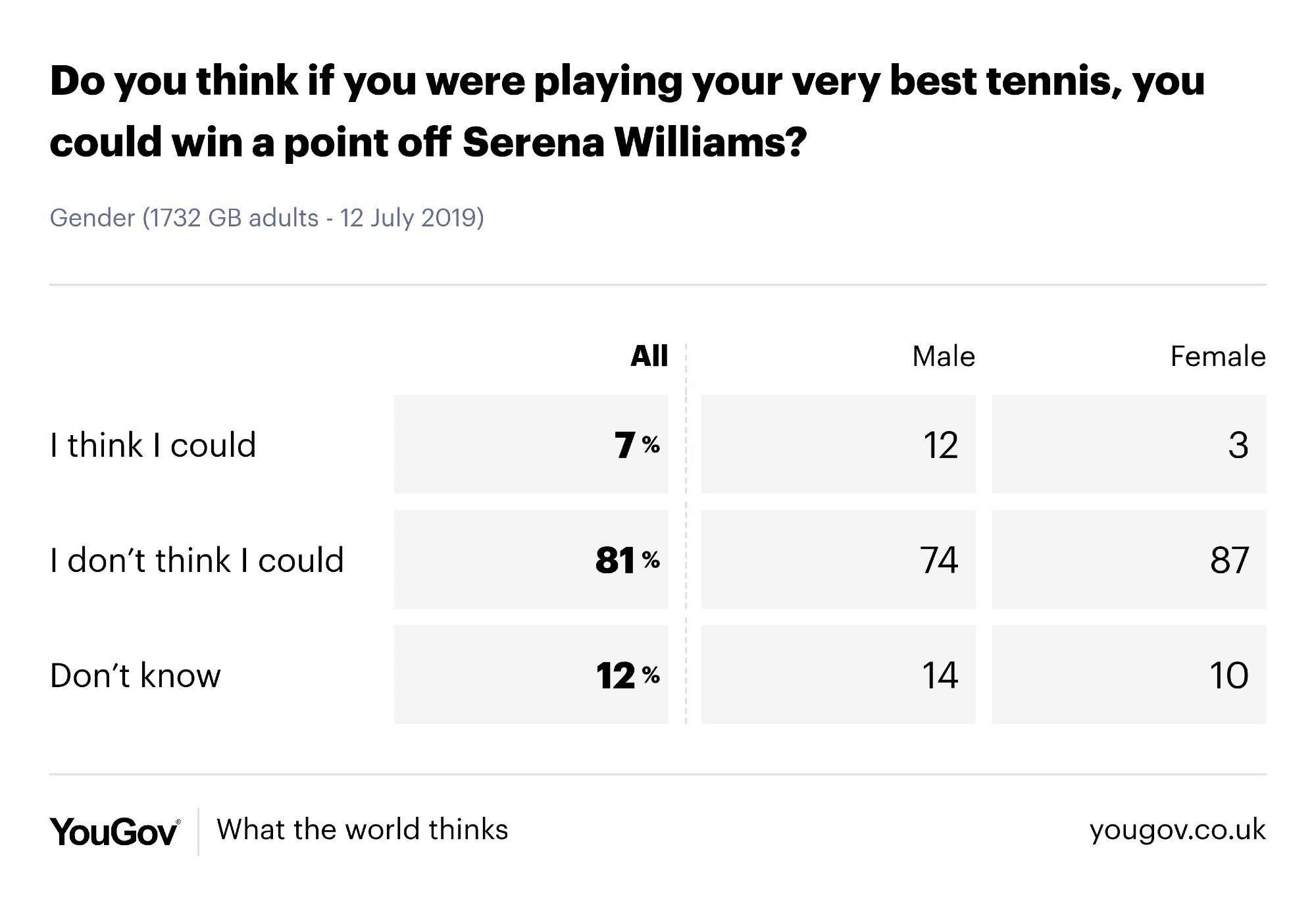Select the 81% cell in All column
This screenshot has height=905, width=1316.
[531, 559]
